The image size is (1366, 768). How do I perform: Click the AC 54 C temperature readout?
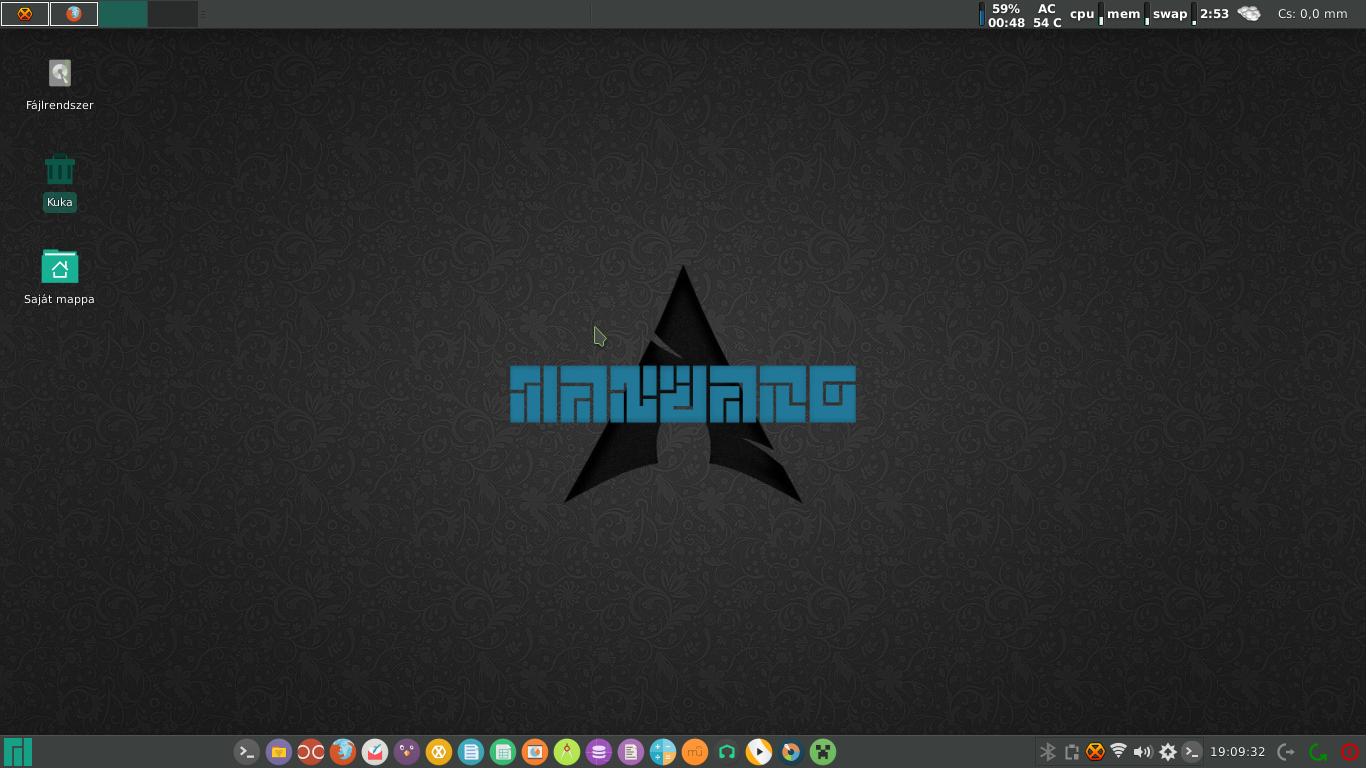click(x=1047, y=15)
